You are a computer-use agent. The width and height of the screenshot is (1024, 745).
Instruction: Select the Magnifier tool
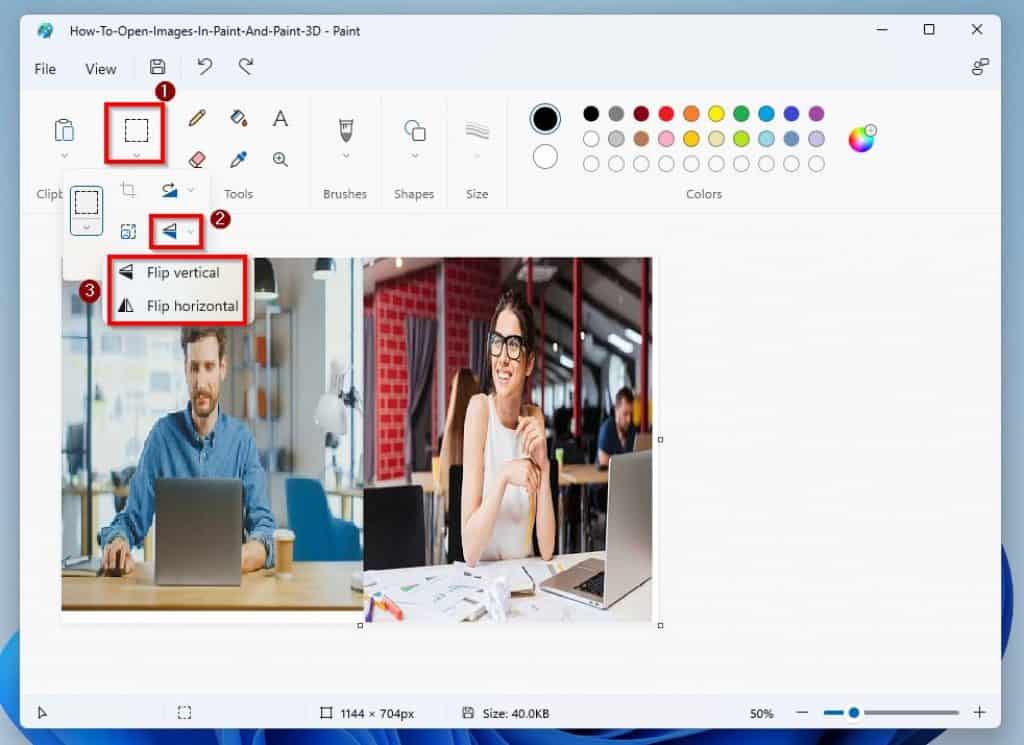[x=280, y=159]
